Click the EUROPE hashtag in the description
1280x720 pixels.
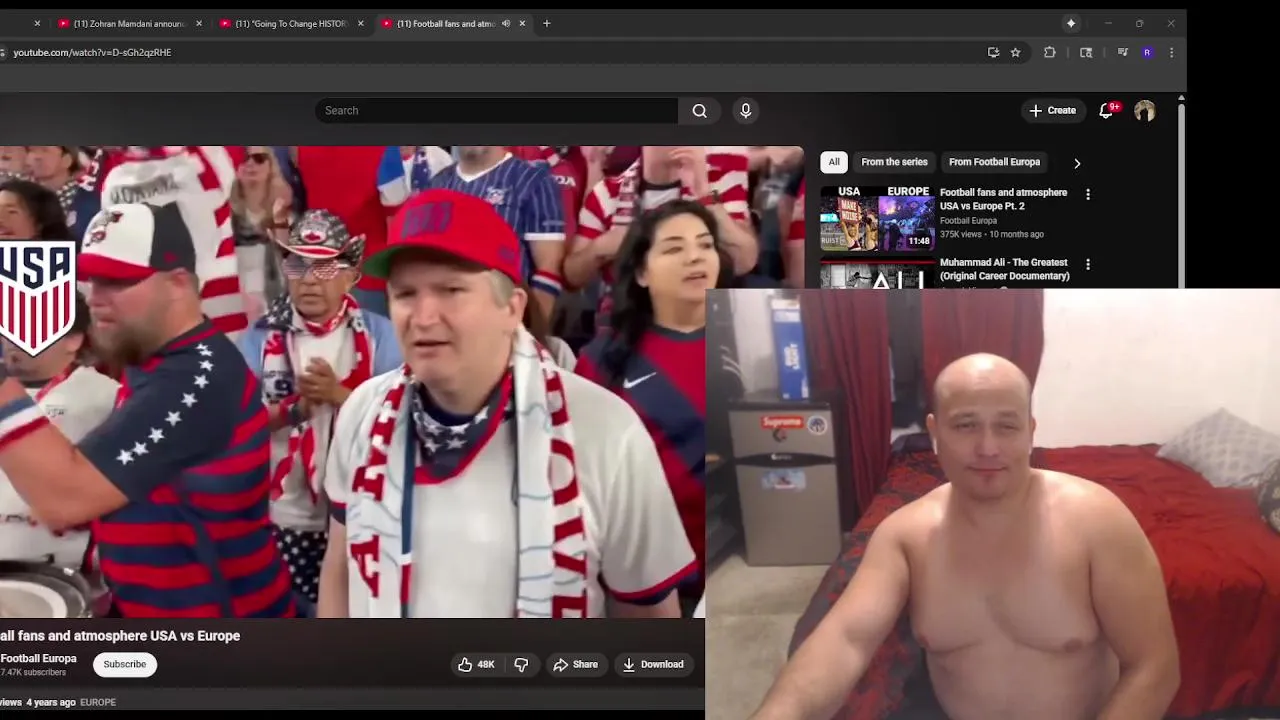(98, 702)
